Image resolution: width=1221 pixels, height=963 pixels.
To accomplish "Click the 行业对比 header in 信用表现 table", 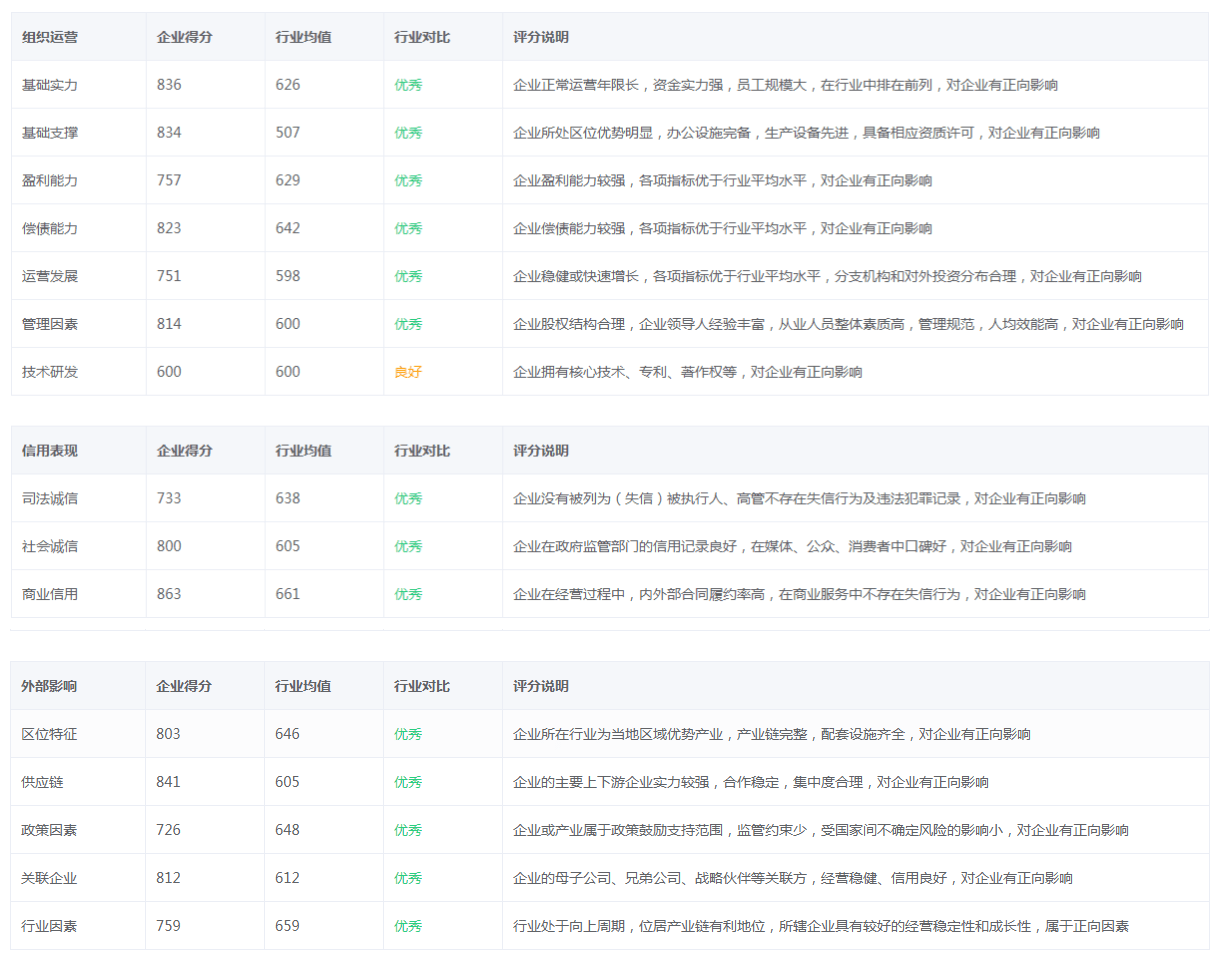I will tap(422, 451).
